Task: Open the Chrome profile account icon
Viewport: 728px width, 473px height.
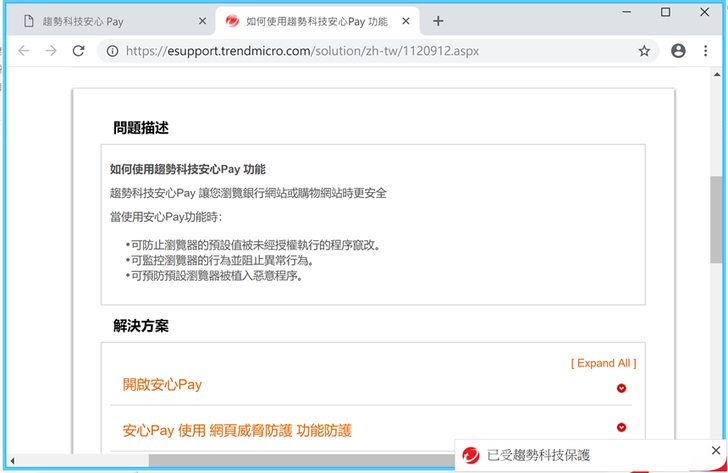Action: click(678, 51)
